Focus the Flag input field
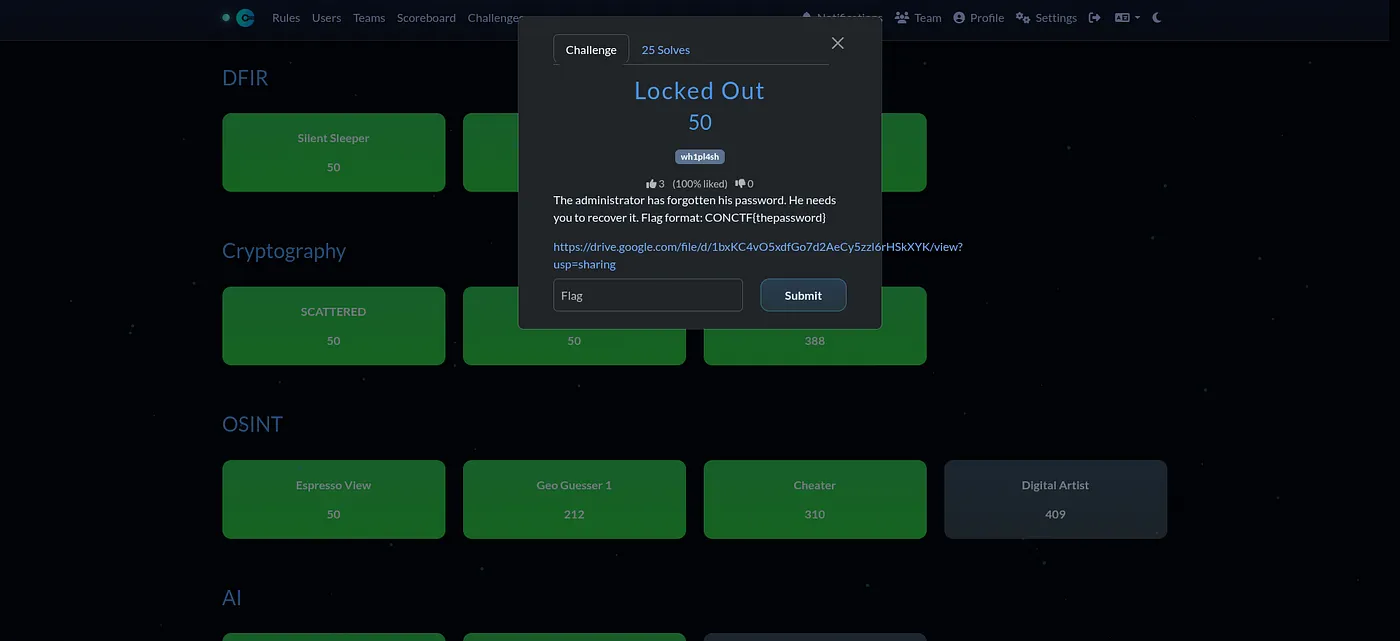 click(x=648, y=295)
